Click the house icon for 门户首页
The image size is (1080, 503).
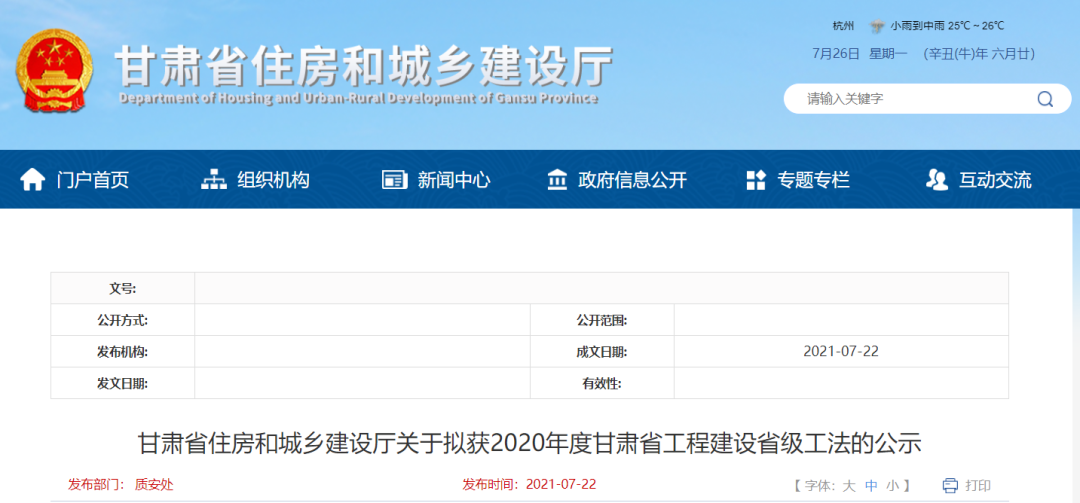(x=33, y=180)
